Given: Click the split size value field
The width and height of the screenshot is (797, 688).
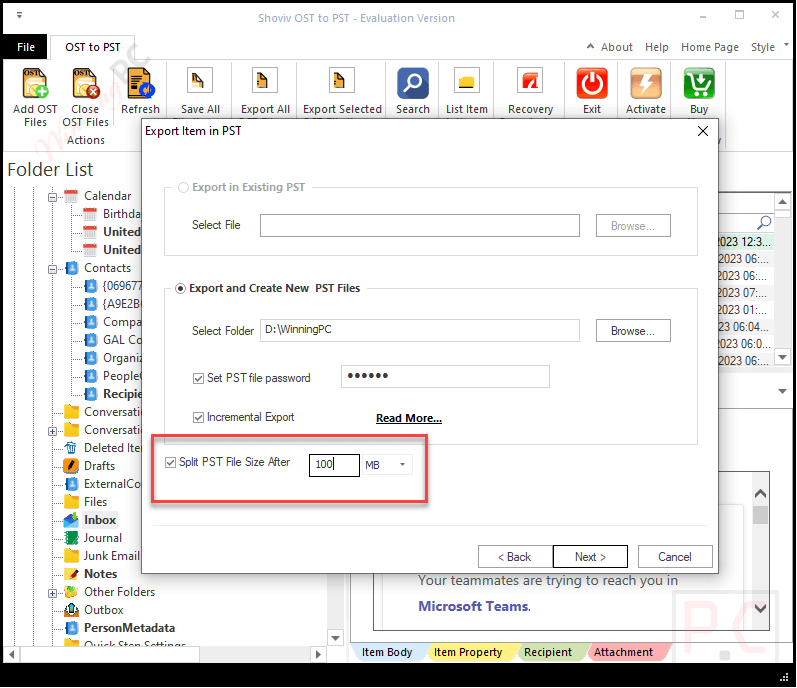Looking at the screenshot, I should pyautogui.click(x=334, y=465).
